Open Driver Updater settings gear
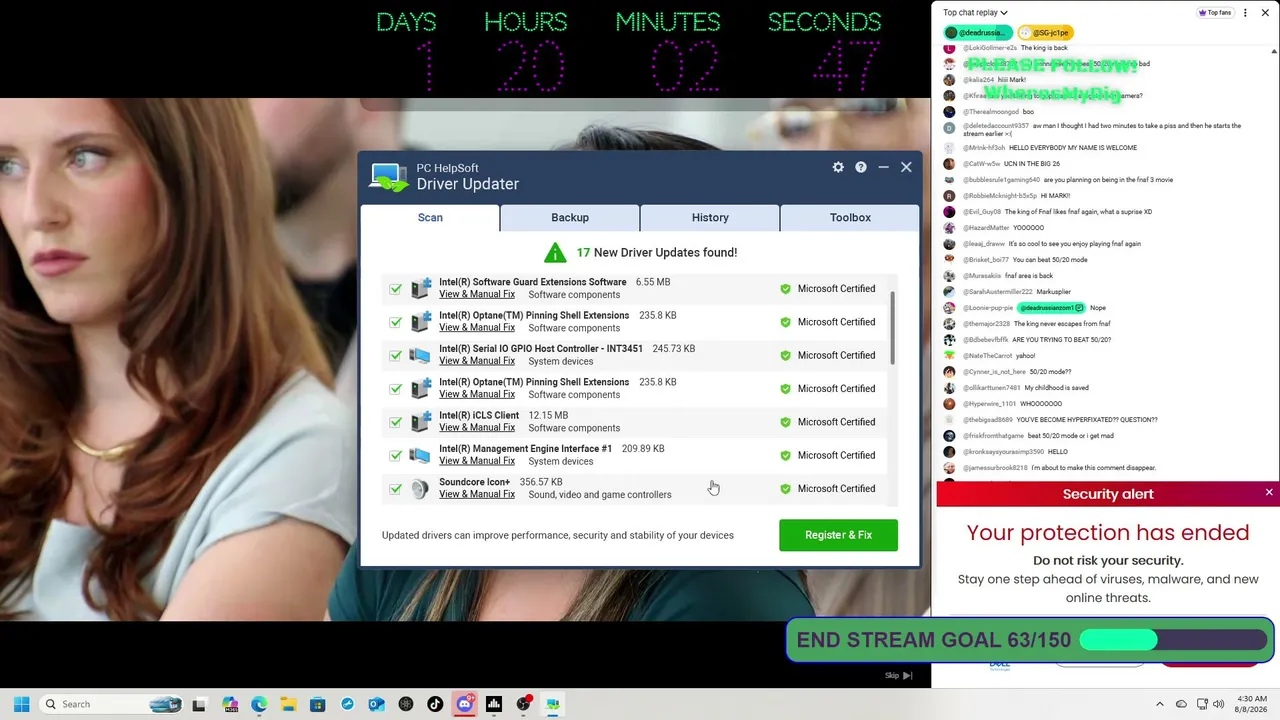This screenshot has width=1280, height=720. (x=838, y=167)
